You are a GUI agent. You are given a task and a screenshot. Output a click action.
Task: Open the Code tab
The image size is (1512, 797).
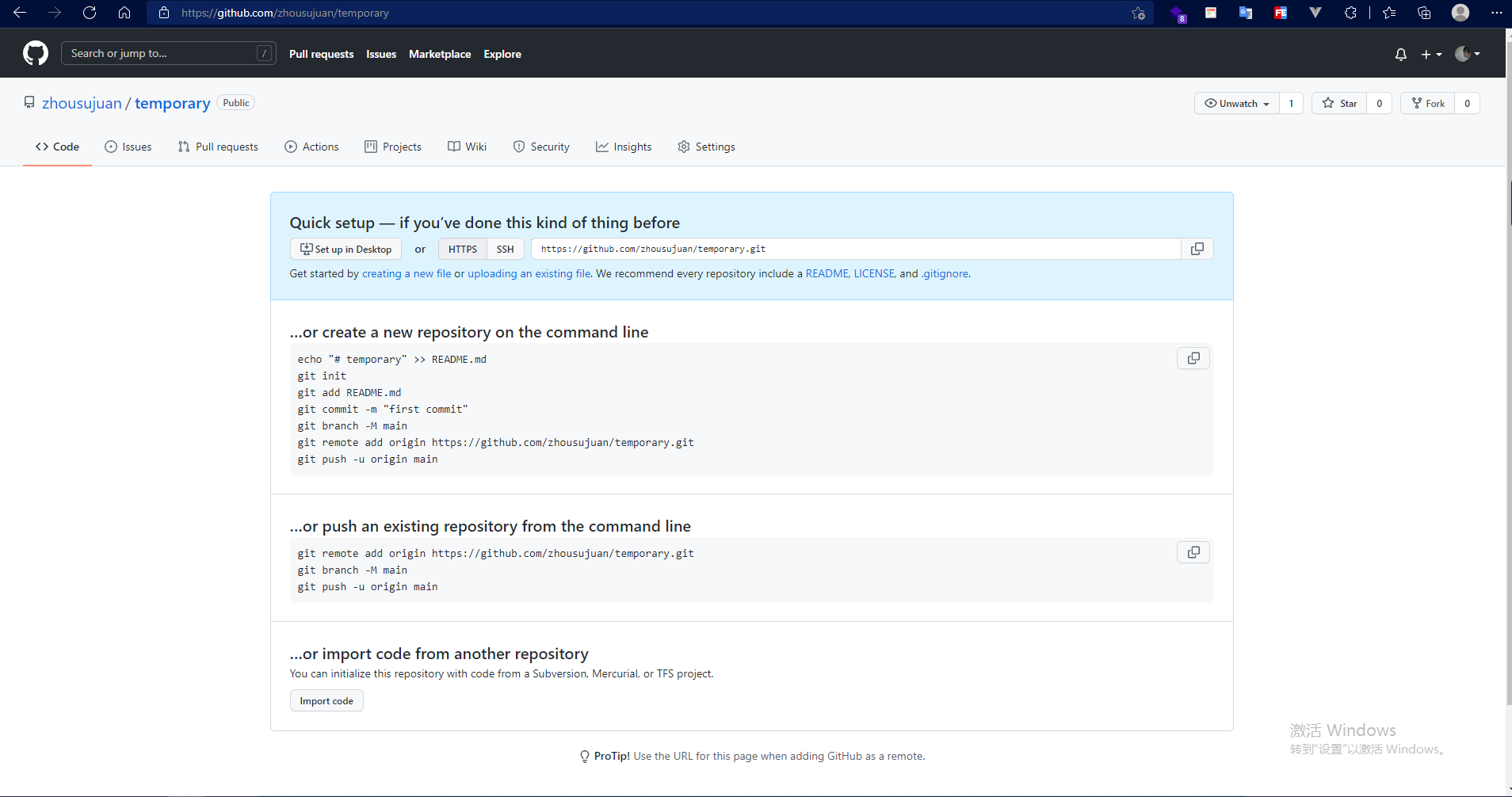click(x=57, y=147)
